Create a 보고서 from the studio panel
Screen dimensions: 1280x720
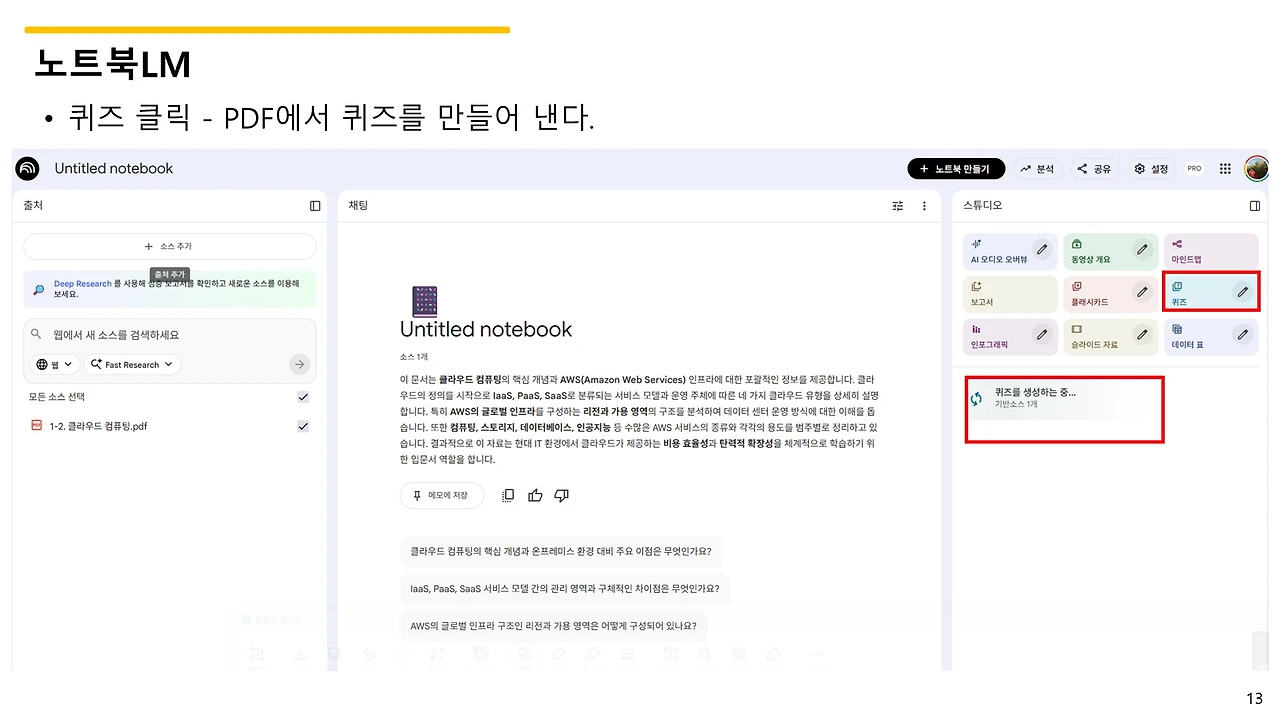tap(1000, 291)
